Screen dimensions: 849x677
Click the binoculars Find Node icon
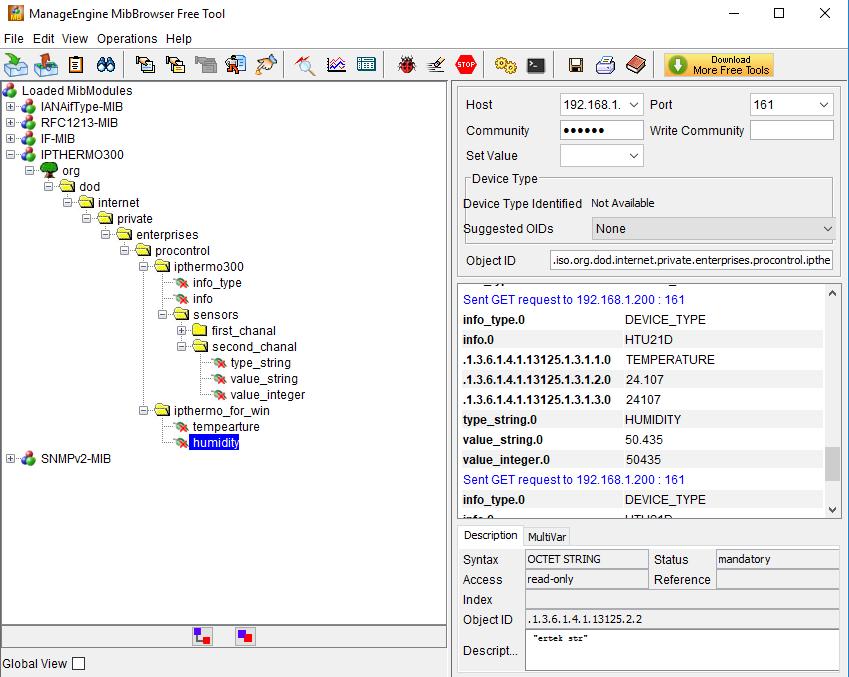[x=106, y=65]
